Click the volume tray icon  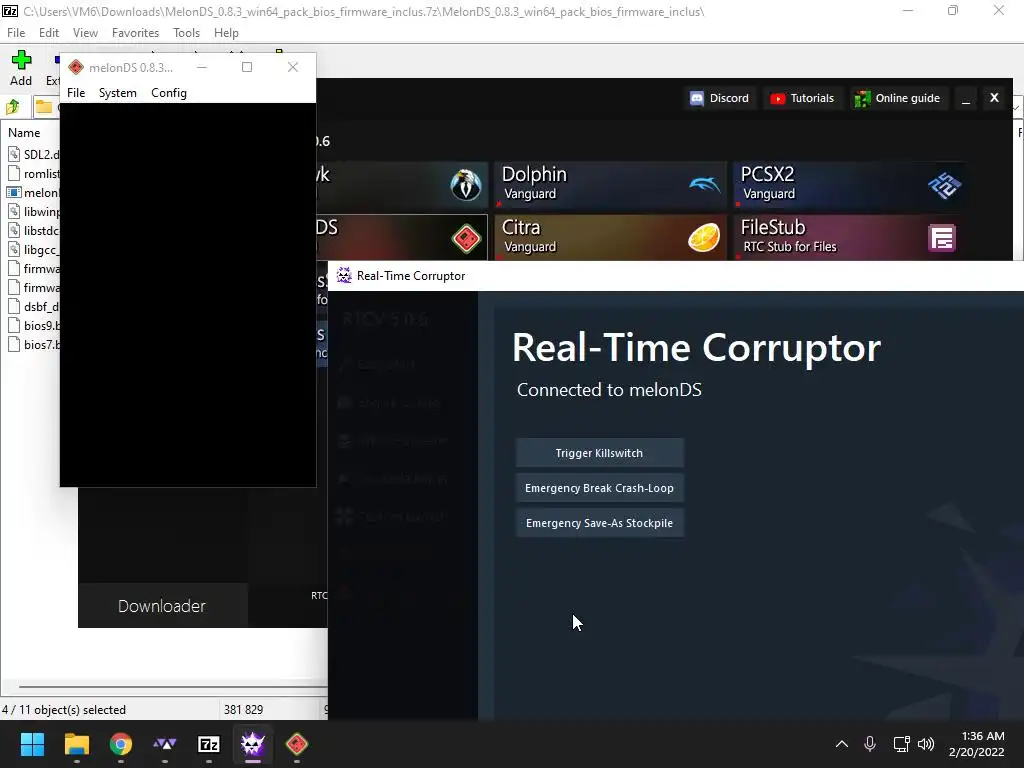926,744
